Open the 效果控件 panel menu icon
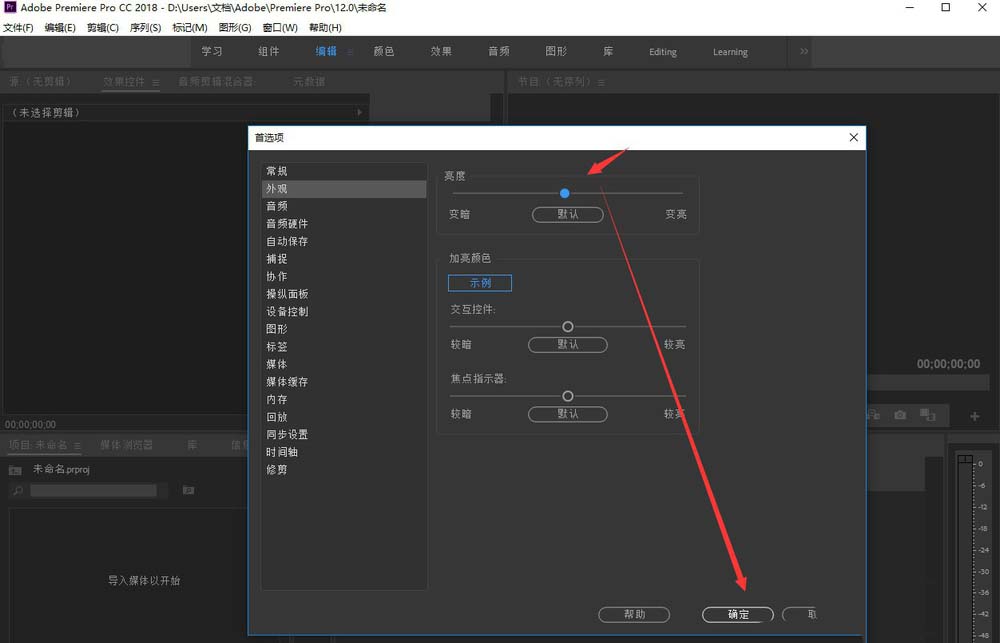Image resolution: width=1000 pixels, height=643 pixels. tap(156, 82)
